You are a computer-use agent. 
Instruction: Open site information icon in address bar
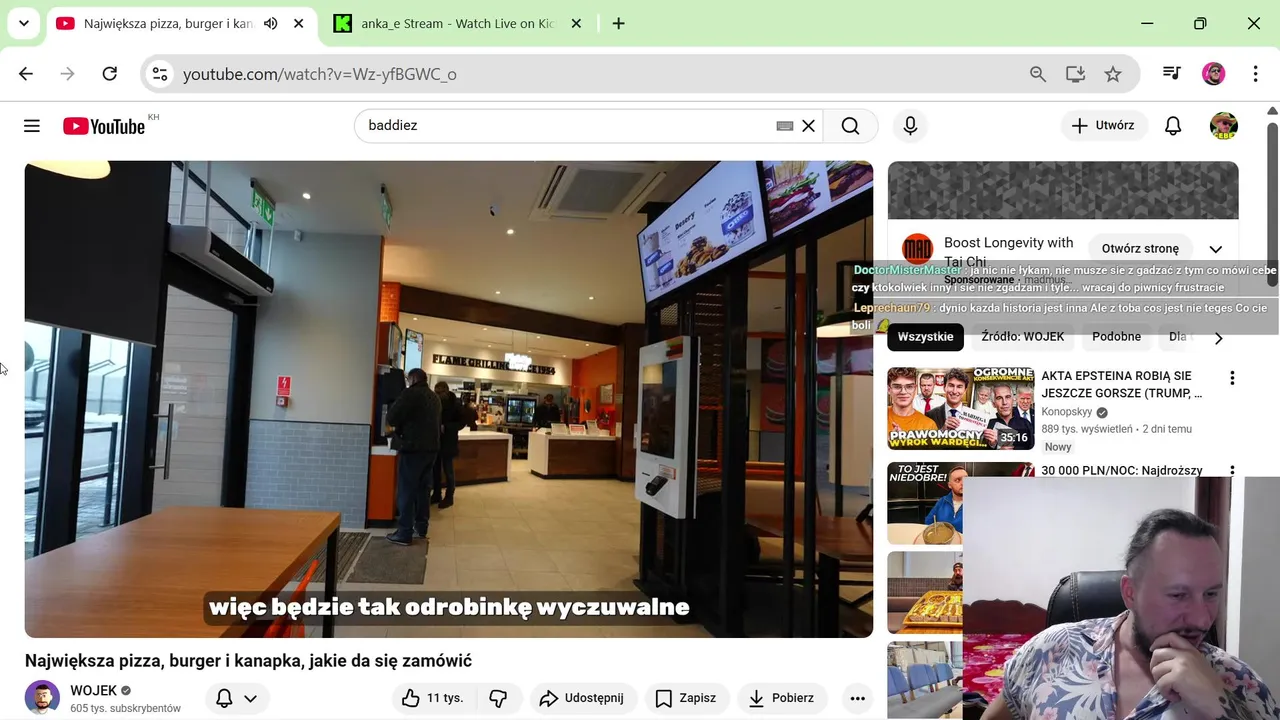(160, 73)
